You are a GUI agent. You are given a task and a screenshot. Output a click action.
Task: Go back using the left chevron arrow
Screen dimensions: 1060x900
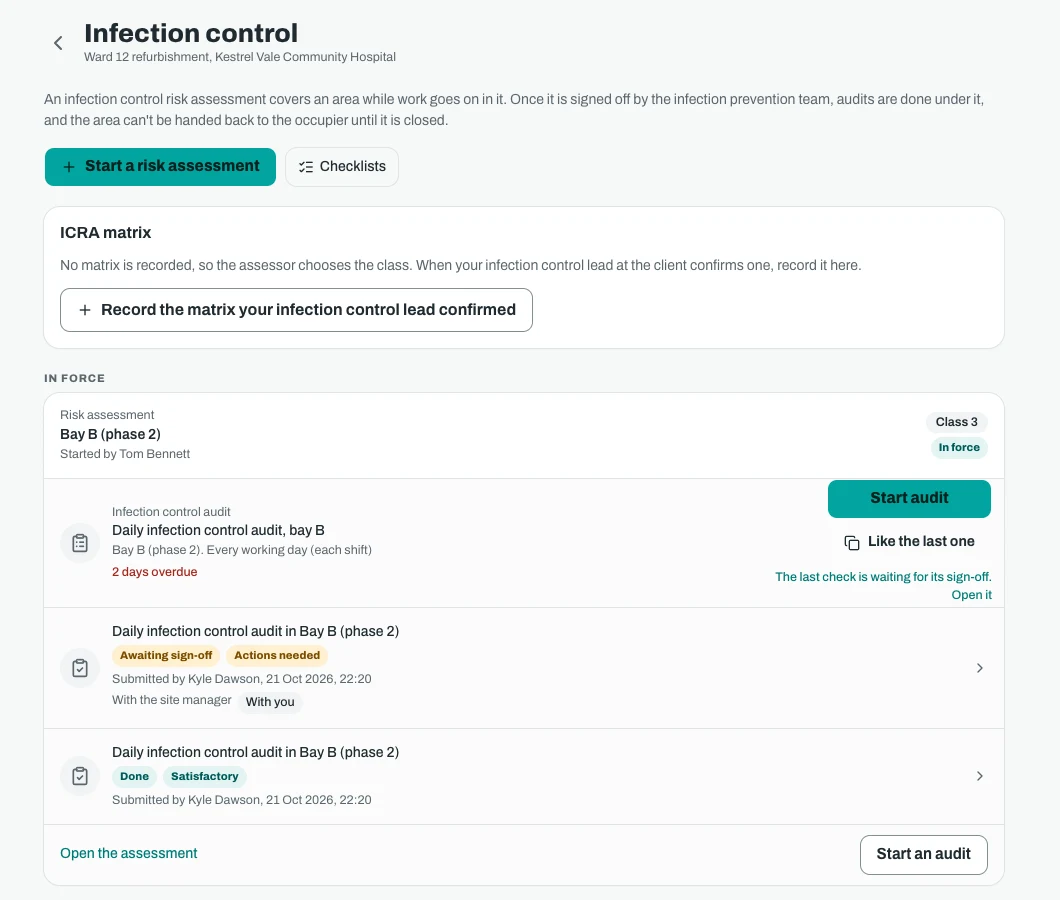pyautogui.click(x=58, y=43)
